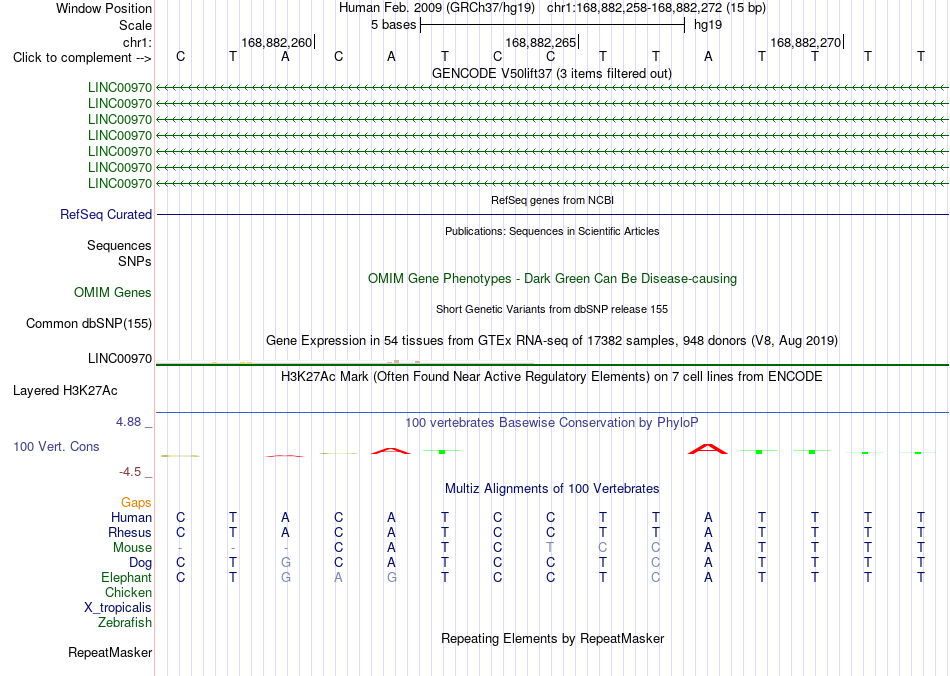Screen dimensions: 950x676
Task: Click ruler position label 168,882,260
Action: pyautogui.click(x=276, y=42)
